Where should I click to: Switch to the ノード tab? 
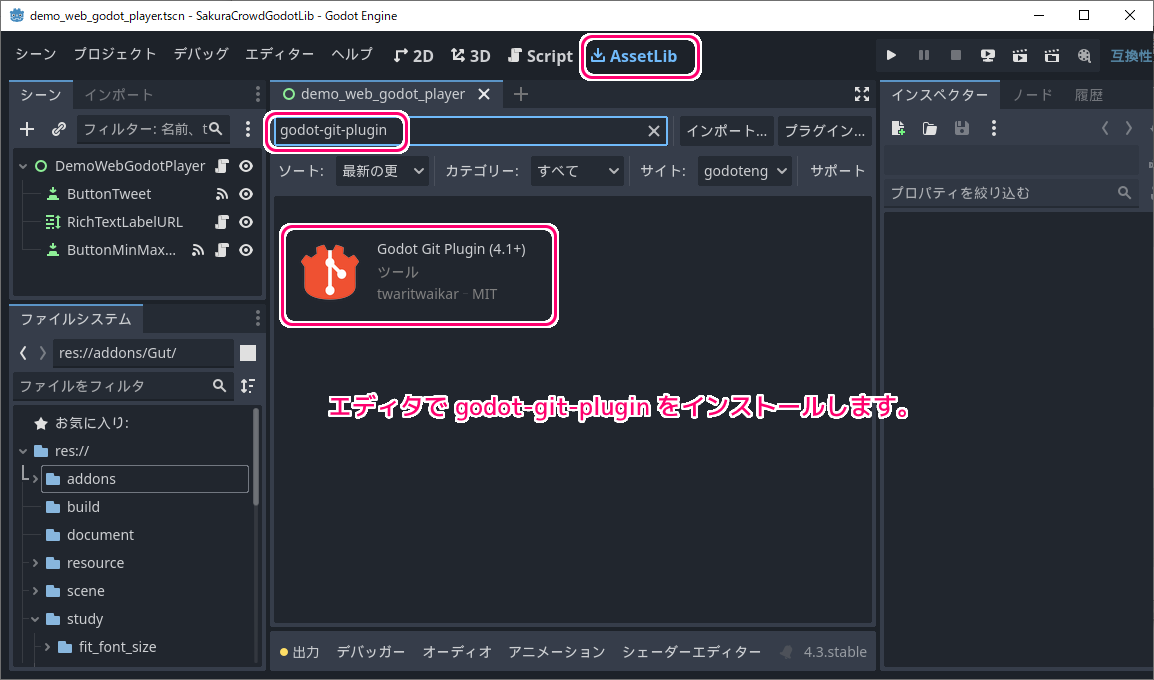coord(1032,95)
